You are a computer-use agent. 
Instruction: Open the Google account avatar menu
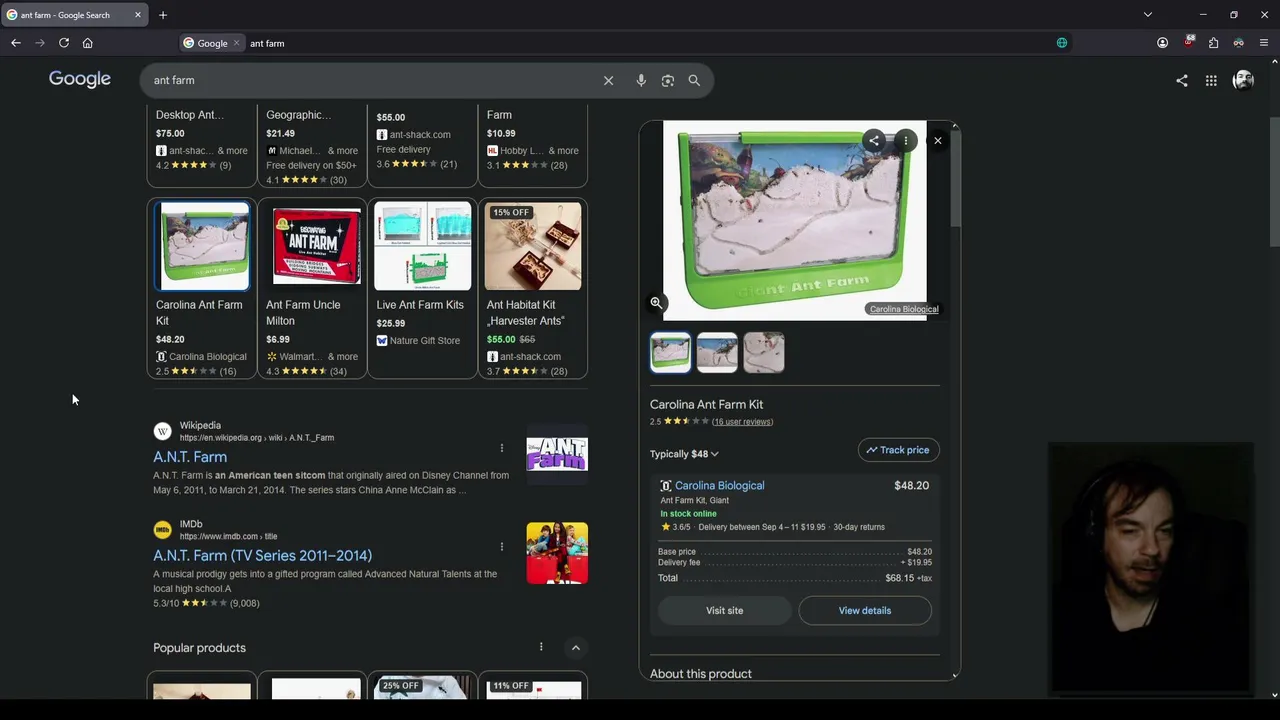pyautogui.click(x=1243, y=80)
